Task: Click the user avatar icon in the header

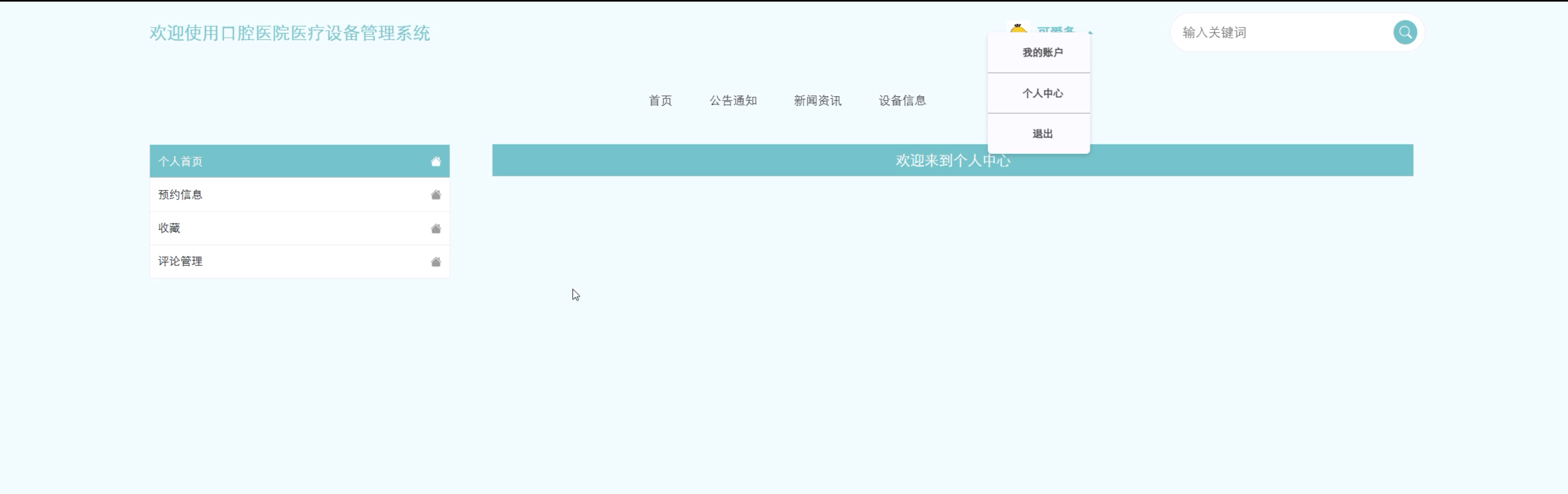Action: pos(1019,28)
